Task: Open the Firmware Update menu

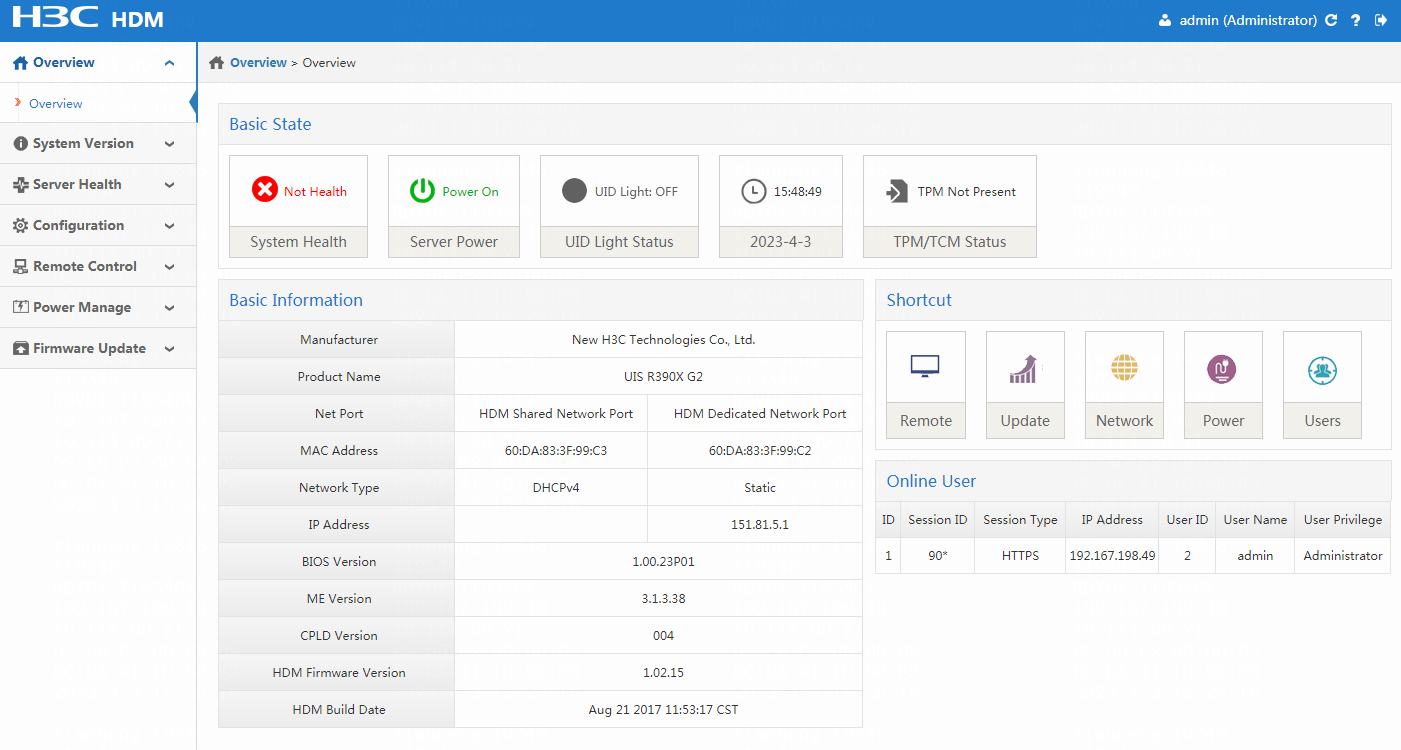Action: click(98, 349)
